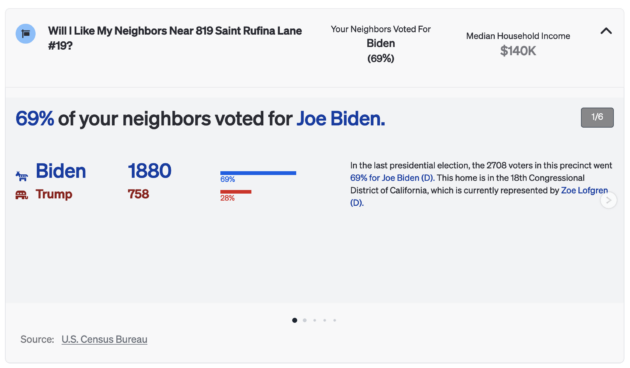
Task: Click the 'Will I Like My Neighbors' header title
Action: tap(175, 38)
